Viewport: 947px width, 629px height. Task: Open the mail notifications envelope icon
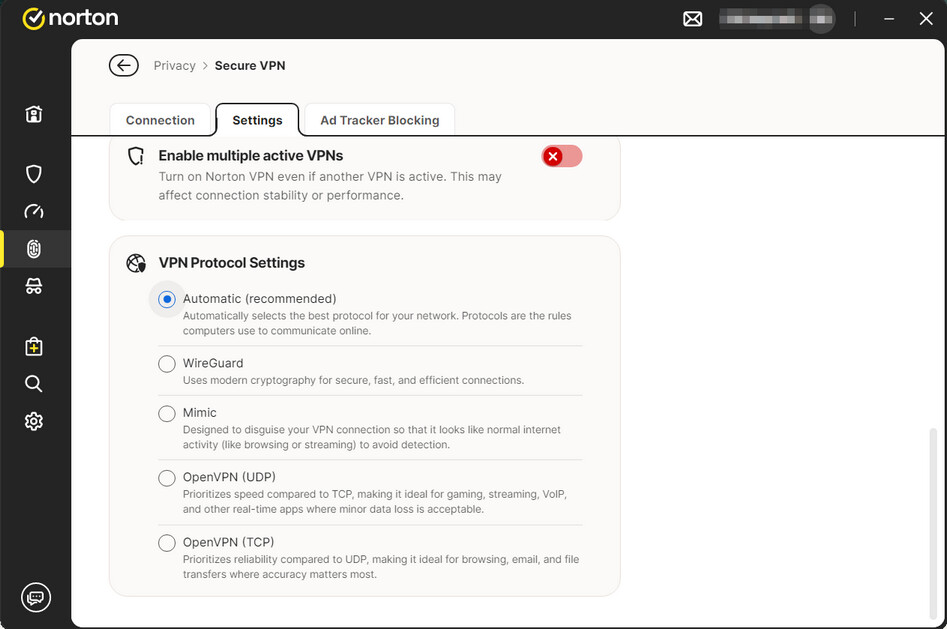coord(692,19)
